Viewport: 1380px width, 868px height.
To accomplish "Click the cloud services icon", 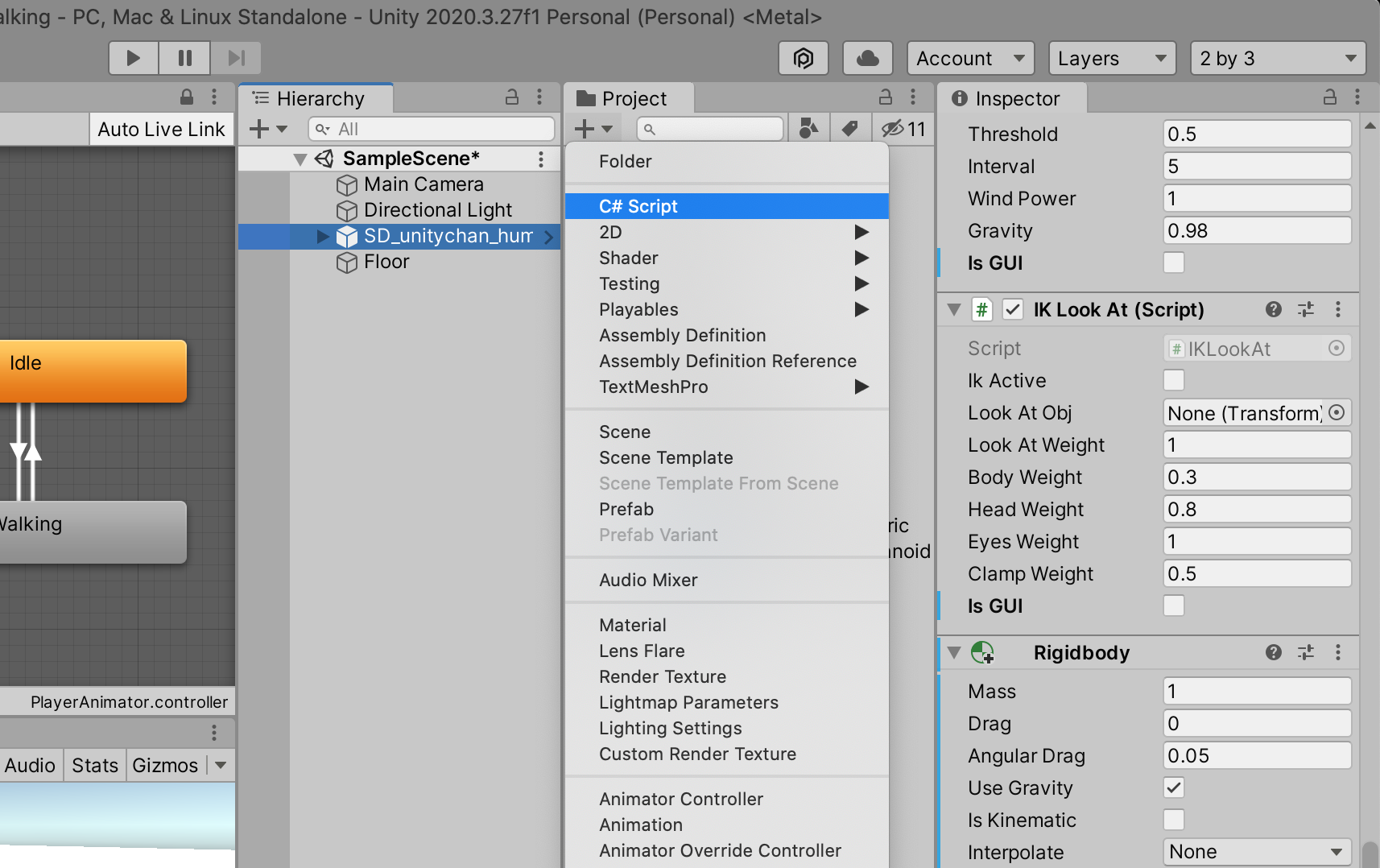I will click(867, 58).
